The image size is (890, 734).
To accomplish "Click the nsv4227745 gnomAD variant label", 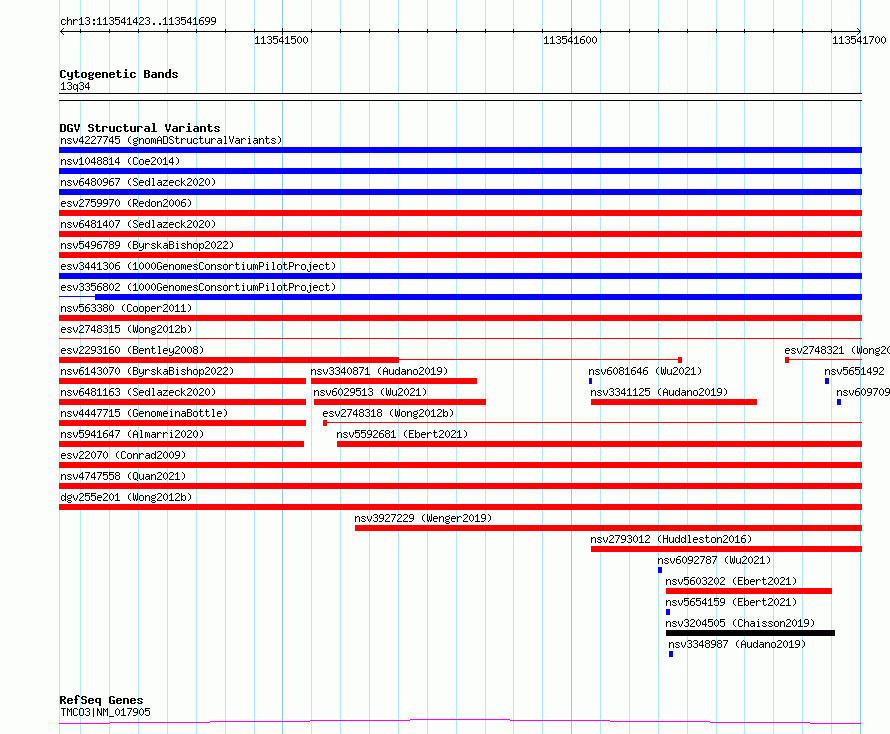I will (171, 140).
